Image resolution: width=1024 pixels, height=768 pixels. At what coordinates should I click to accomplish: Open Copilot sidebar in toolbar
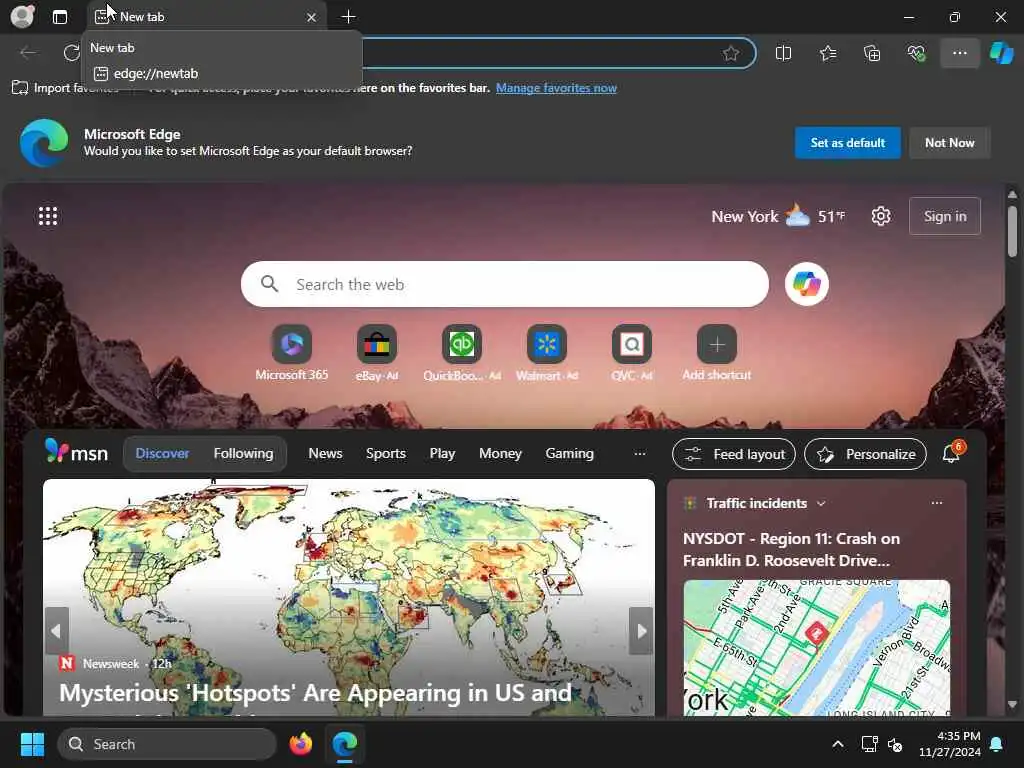(x=1002, y=53)
